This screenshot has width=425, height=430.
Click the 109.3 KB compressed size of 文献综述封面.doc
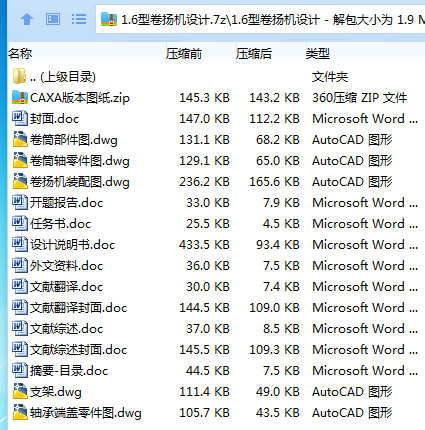(274, 350)
